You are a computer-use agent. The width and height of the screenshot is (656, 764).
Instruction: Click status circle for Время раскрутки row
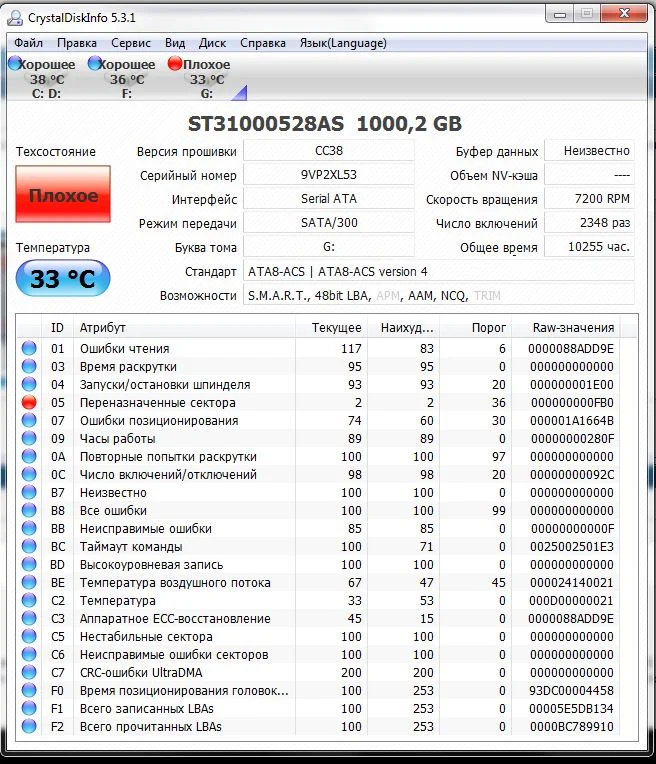[x=29, y=366]
